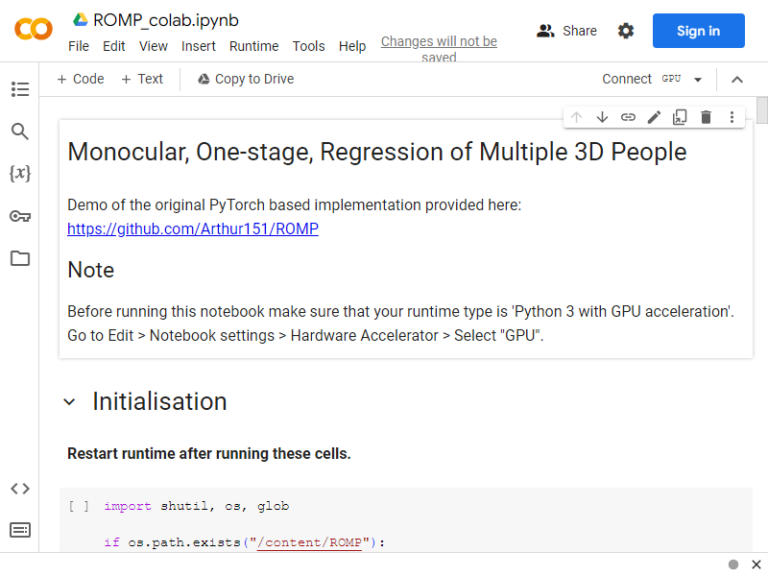This screenshot has width=768, height=576.
Task: Click the Google Drive icon by the filename
Action: [x=80, y=20]
